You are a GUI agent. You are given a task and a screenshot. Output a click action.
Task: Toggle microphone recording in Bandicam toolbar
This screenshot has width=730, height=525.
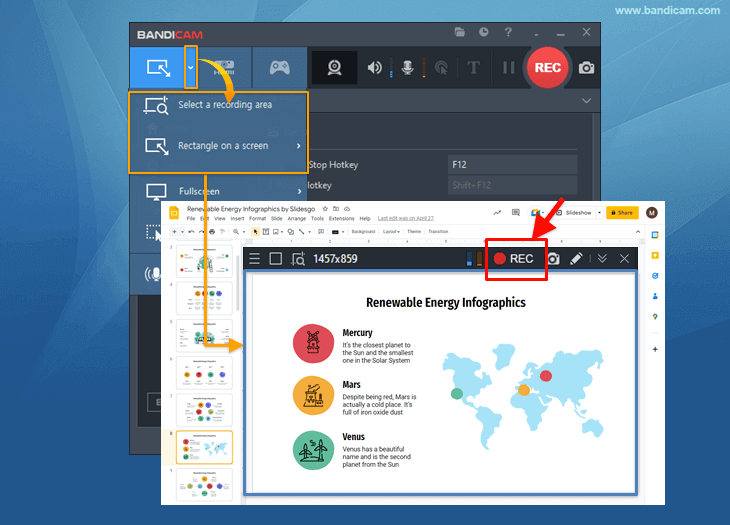[408, 68]
